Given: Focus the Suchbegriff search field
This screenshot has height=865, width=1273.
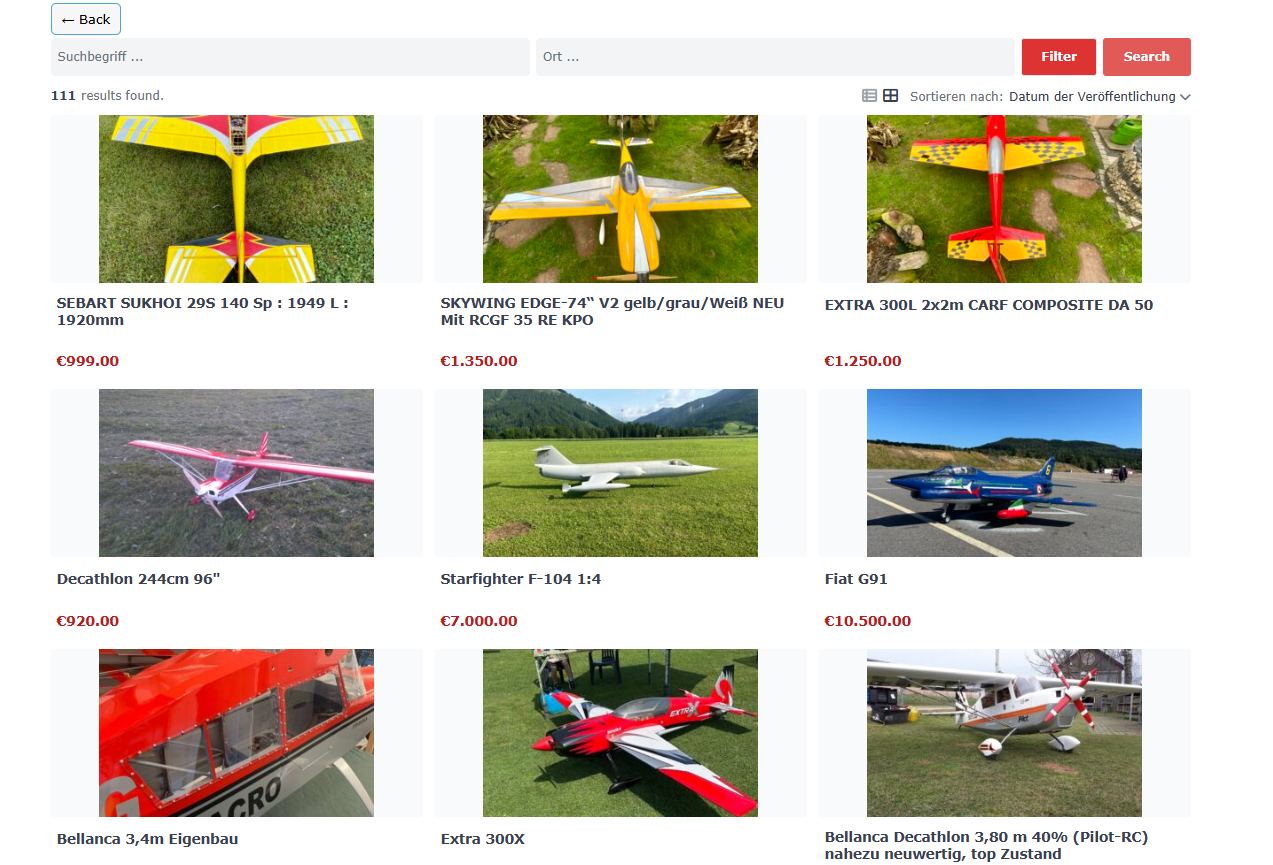Looking at the screenshot, I should pyautogui.click(x=290, y=57).
